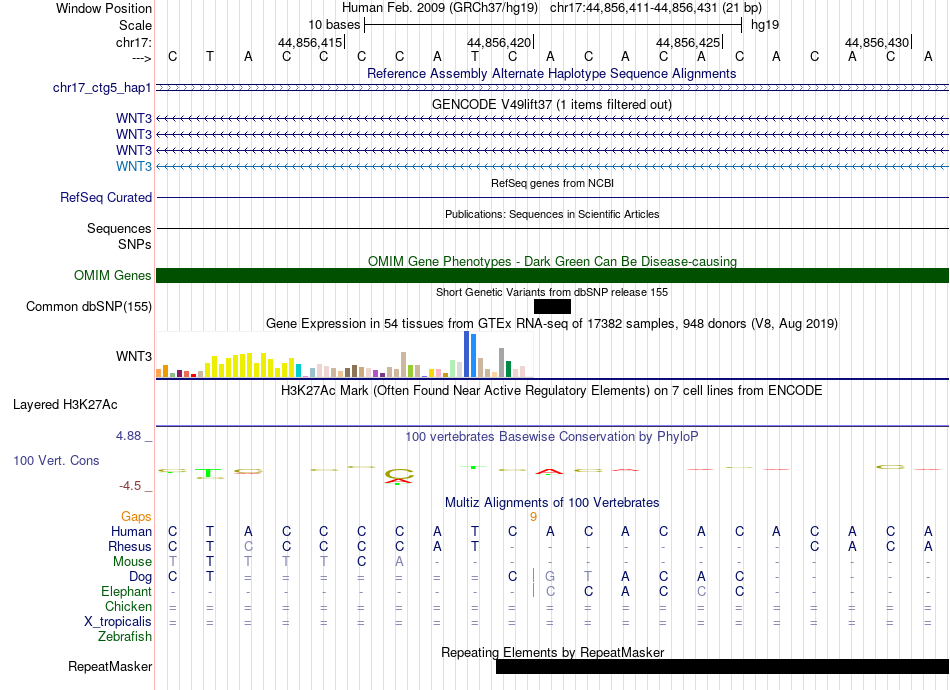Click the 44,856,415 position marker

point(311,42)
